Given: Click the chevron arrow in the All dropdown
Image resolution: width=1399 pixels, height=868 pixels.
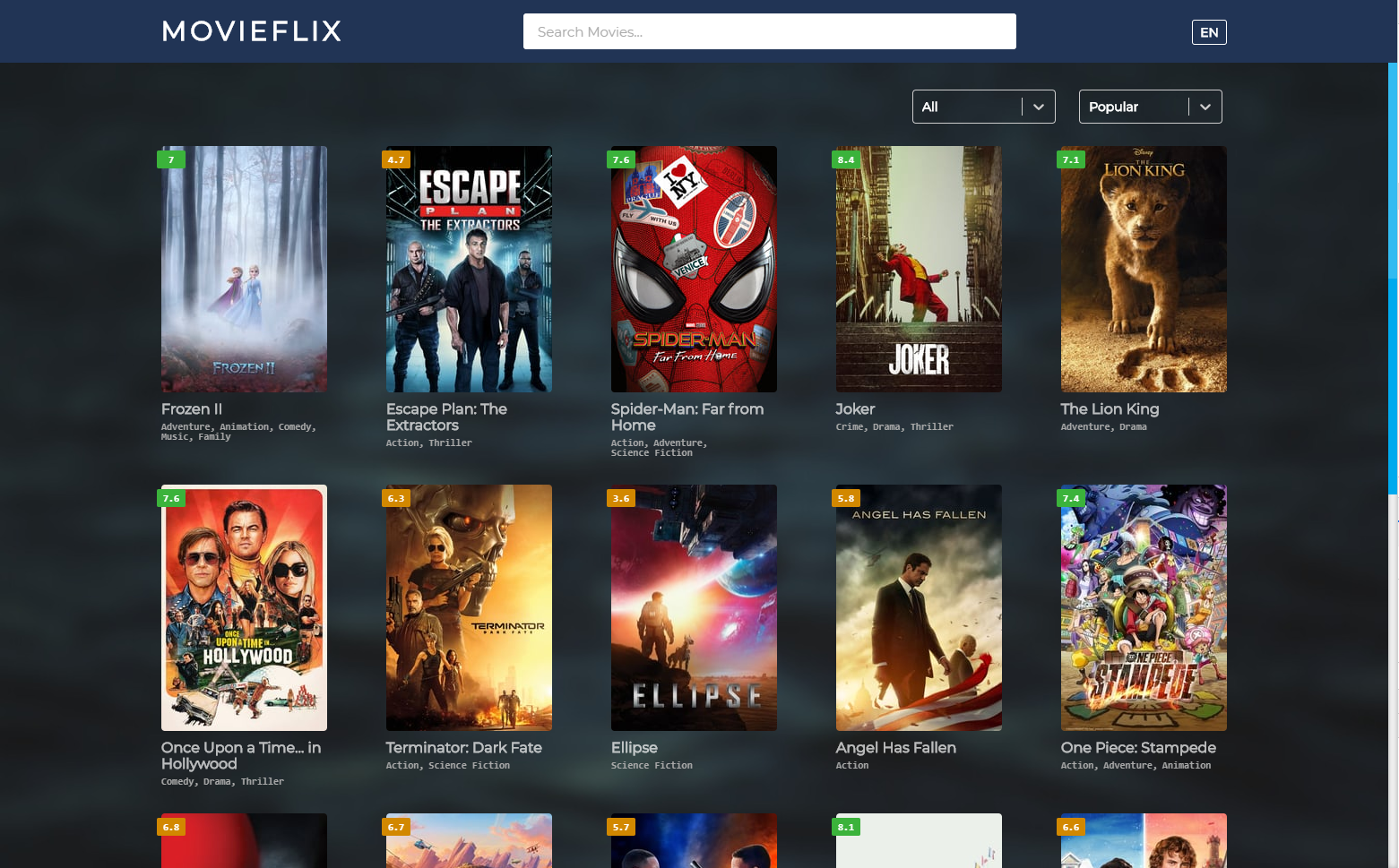Looking at the screenshot, I should click(x=1038, y=107).
